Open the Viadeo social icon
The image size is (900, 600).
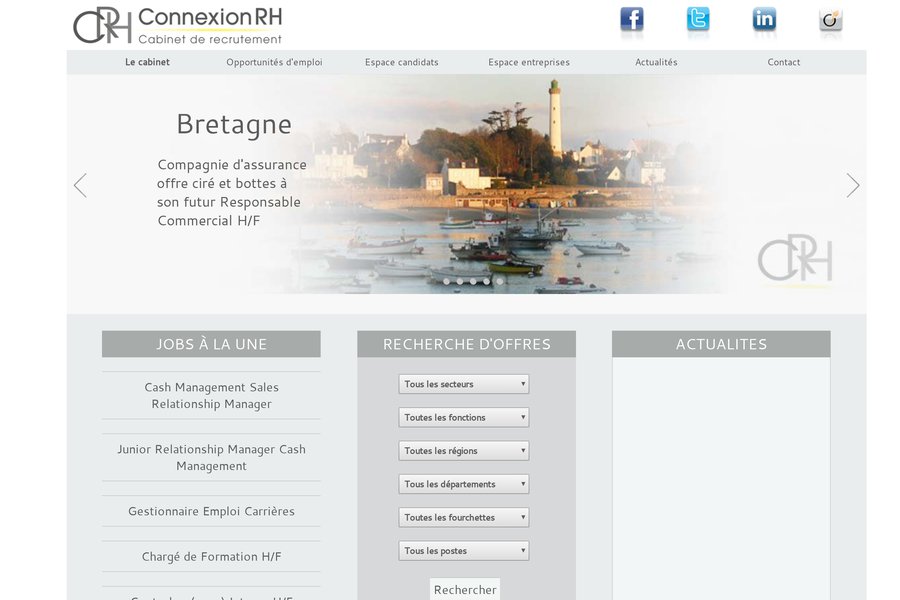pos(831,20)
